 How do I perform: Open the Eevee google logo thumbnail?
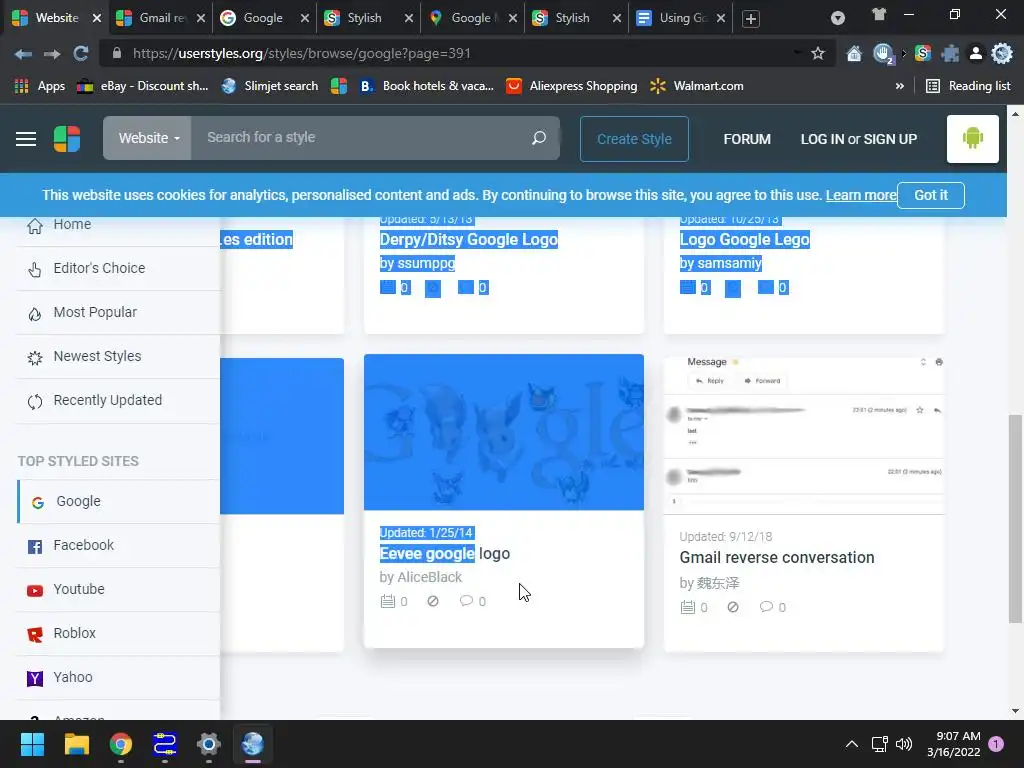coord(504,432)
